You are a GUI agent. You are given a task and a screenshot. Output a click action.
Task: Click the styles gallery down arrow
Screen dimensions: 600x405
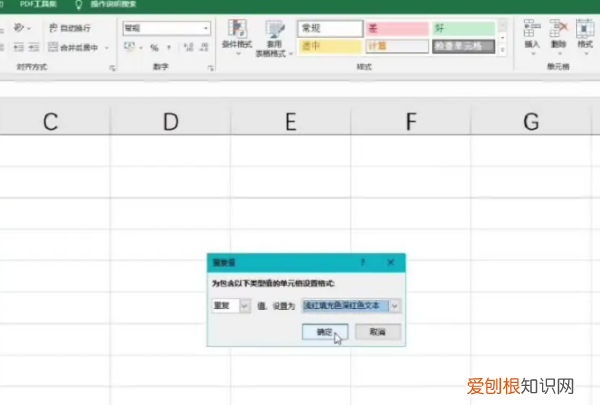coord(502,38)
